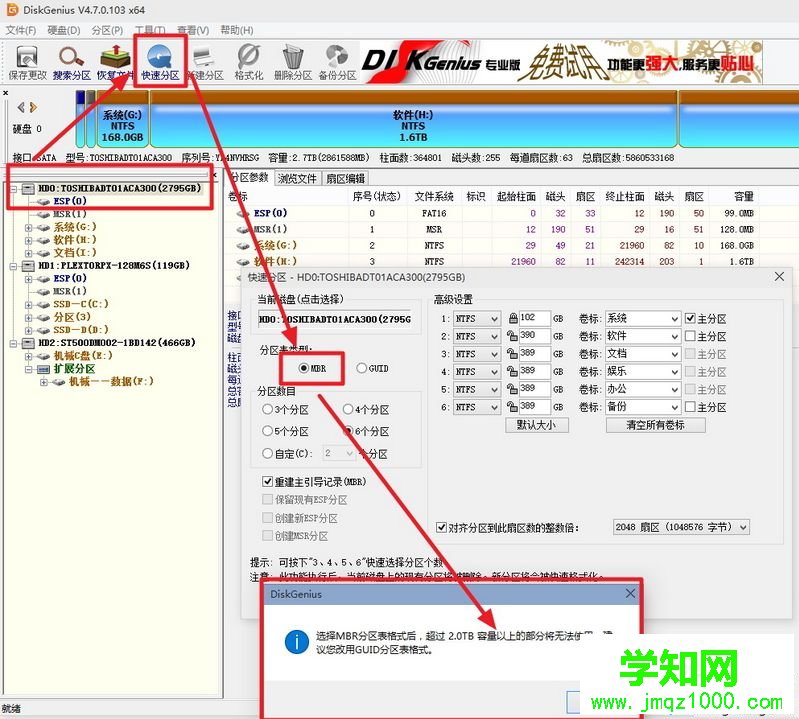Click the Clear All Labels (清空所有卷标) button
This screenshot has width=799, height=719.
point(655,425)
